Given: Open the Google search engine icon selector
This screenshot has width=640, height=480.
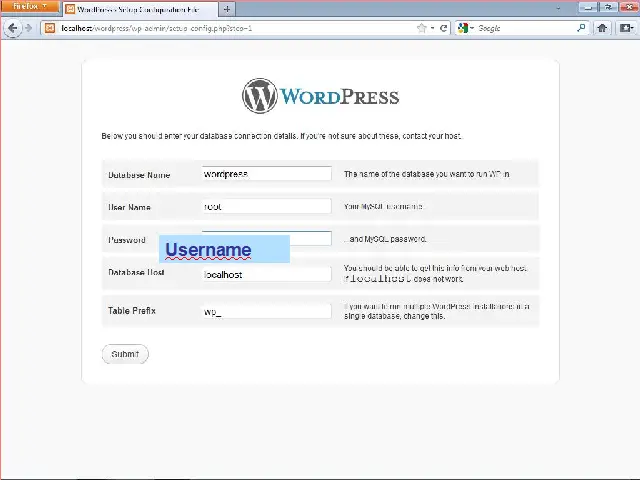Looking at the screenshot, I should tap(465, 28).
